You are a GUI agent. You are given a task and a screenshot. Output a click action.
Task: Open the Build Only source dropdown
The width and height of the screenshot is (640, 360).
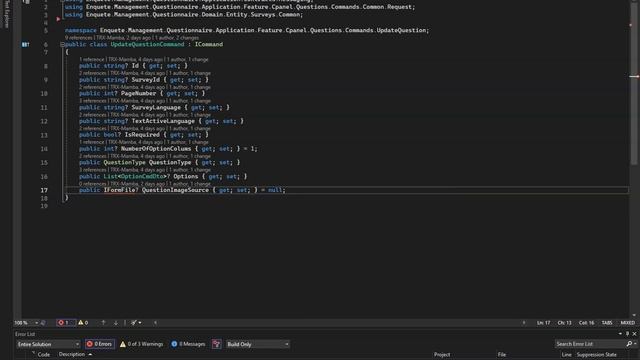pyautogui.click(x=258, y=344)
